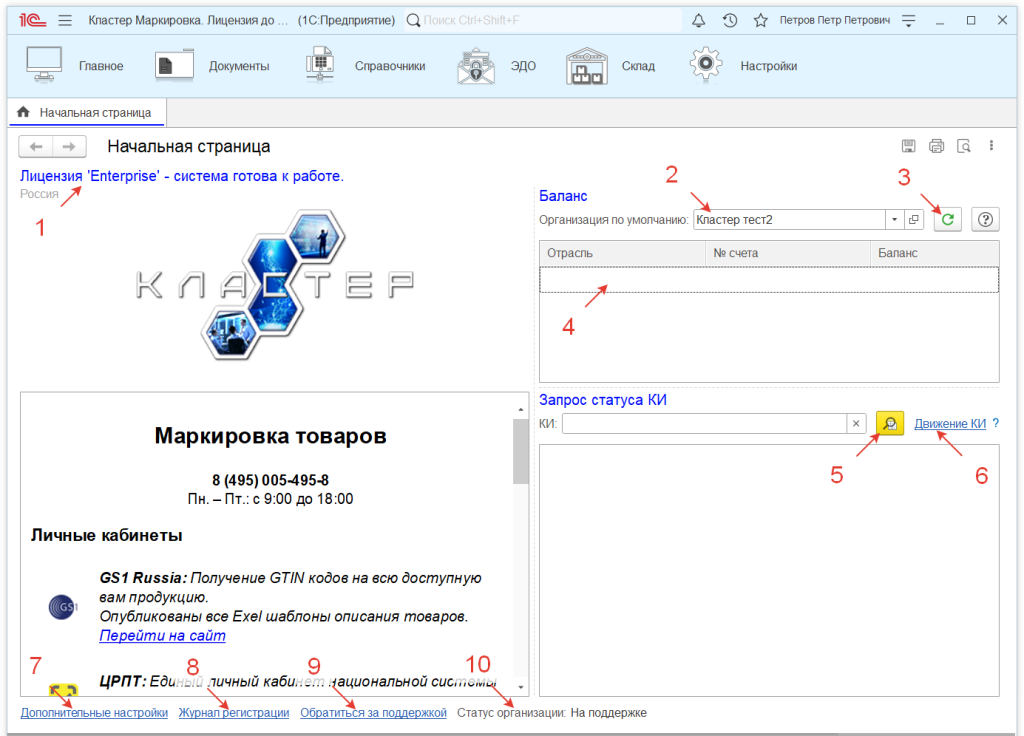Open the 1C main menu hamburger icon
1024x736 pixels.
(x=65, y=20)
